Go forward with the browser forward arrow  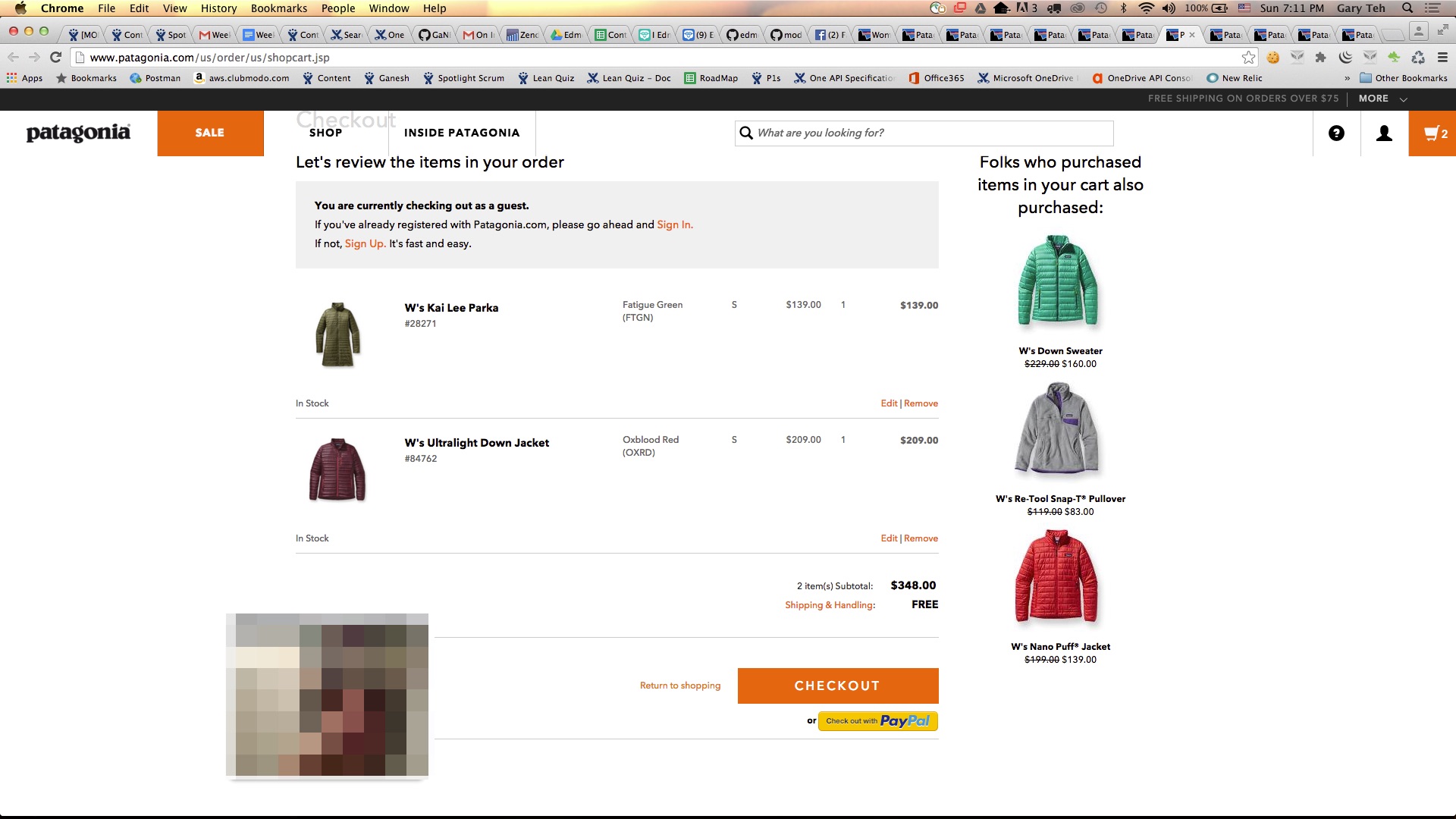34,57
